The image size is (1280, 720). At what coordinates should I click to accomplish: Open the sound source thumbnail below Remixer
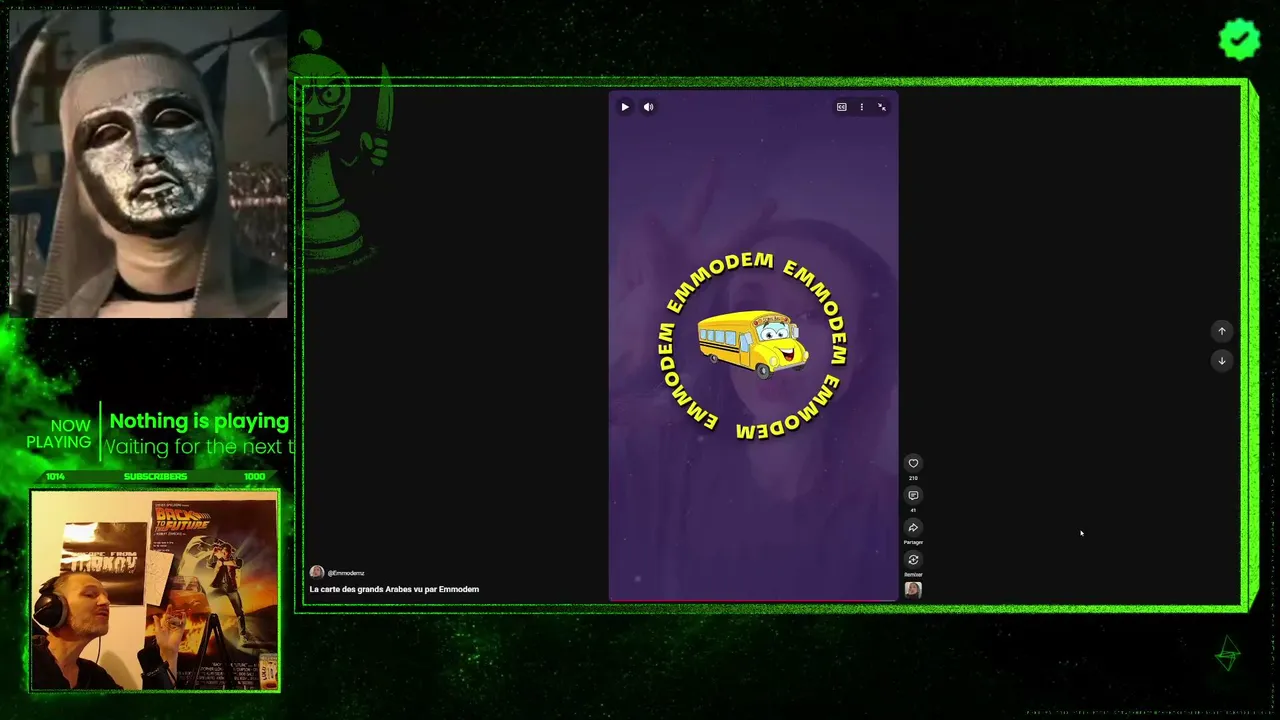click(x=913, y=589)
